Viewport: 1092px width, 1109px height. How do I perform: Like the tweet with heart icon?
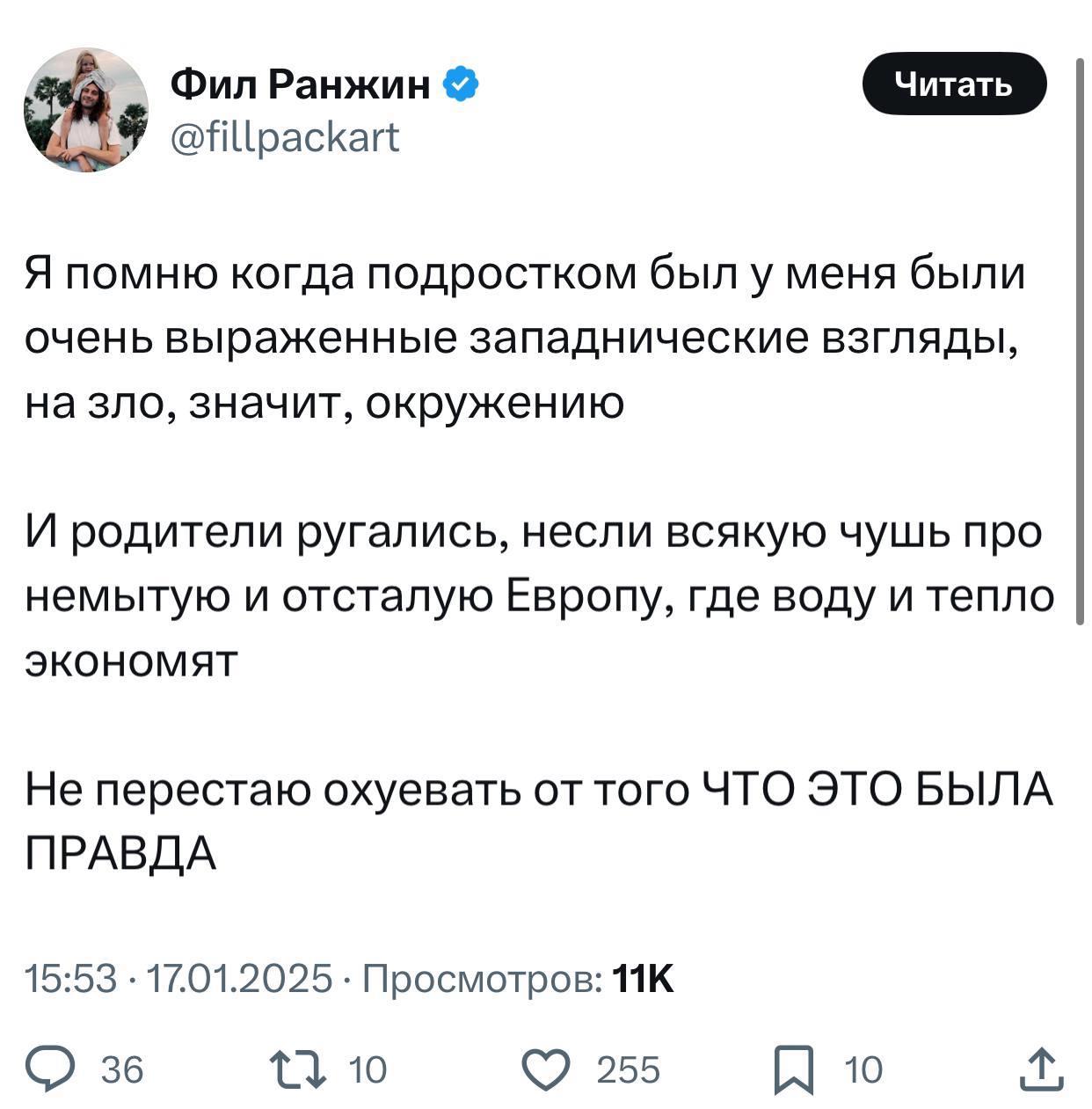(547, 1069)
